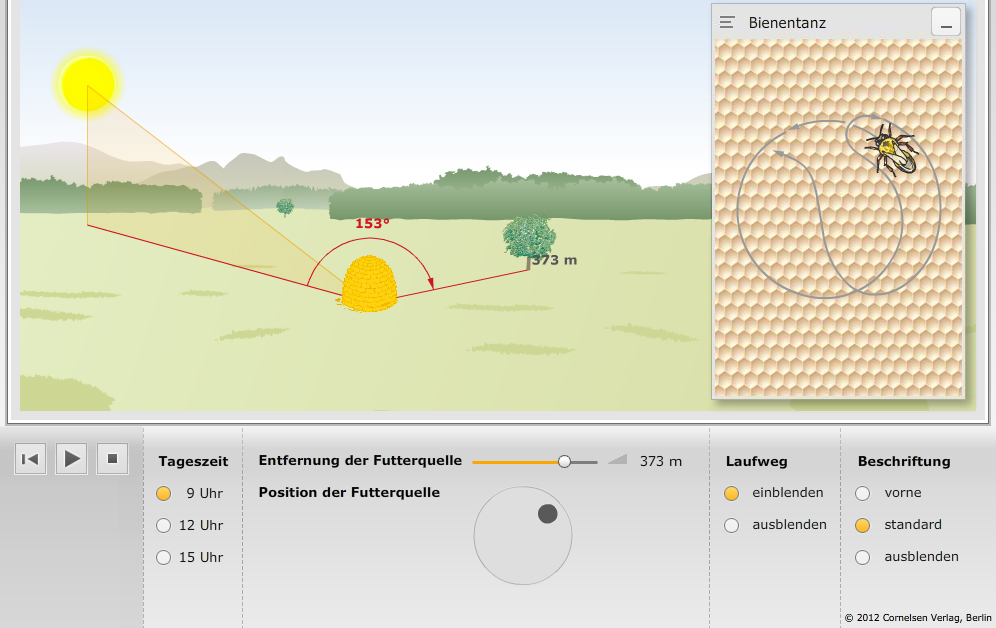Click the bee on the honeycomb

[893, 150]
